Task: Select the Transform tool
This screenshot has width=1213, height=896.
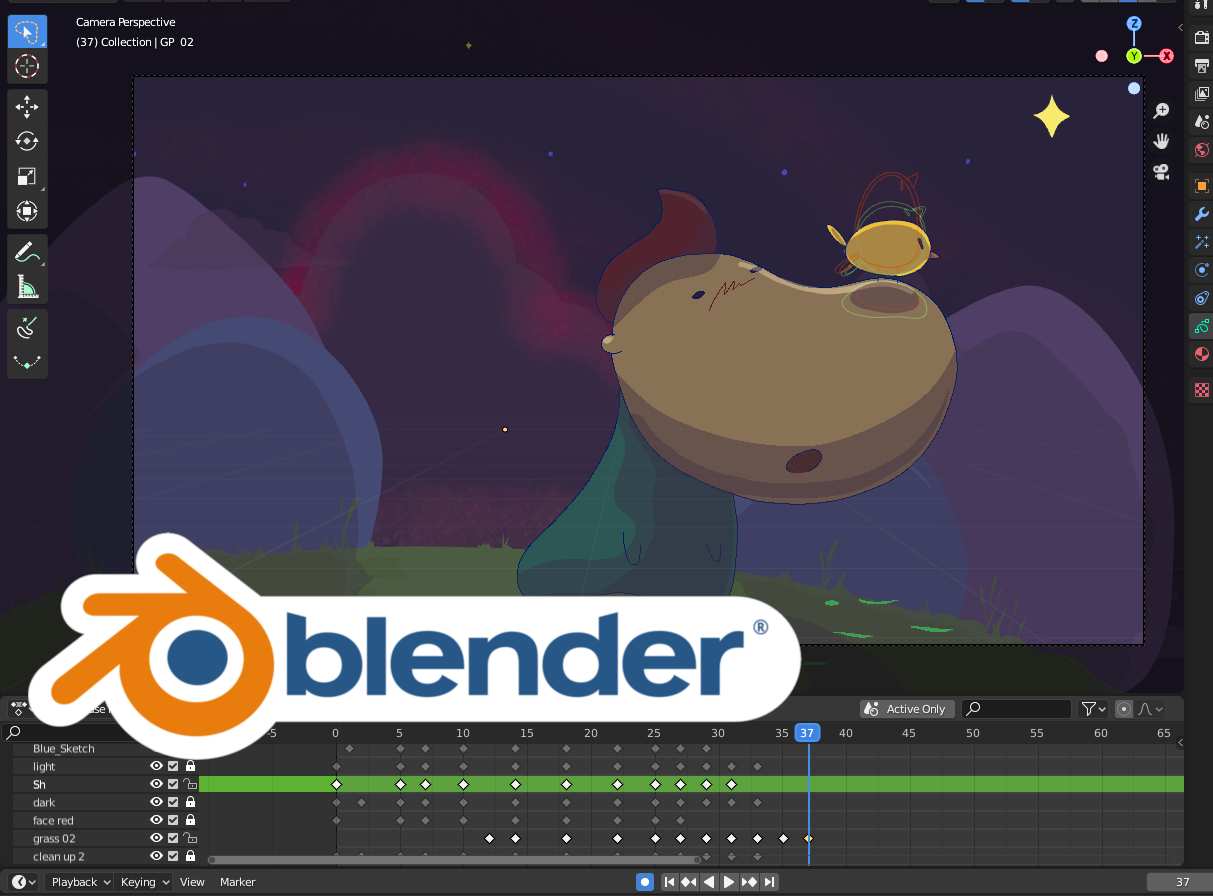Action: pyautogui.click(x=27, y=211)
